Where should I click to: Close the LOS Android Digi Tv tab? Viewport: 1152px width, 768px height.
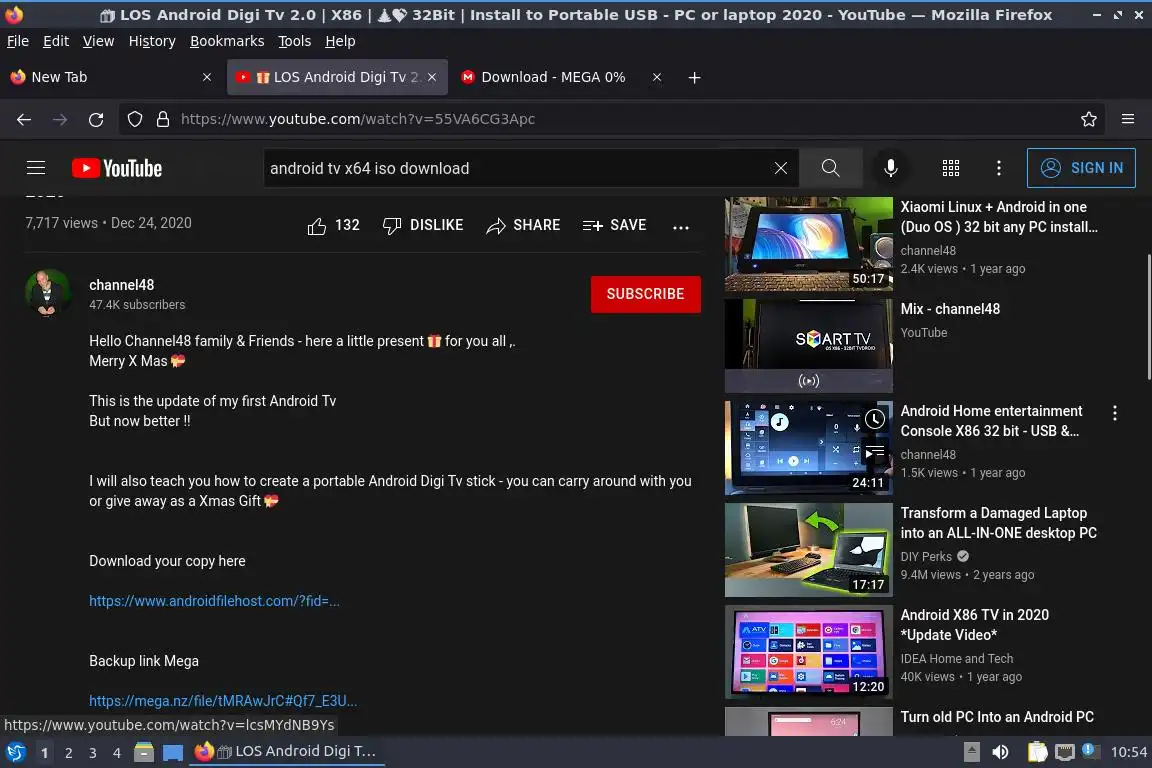(x=432, y=77)
